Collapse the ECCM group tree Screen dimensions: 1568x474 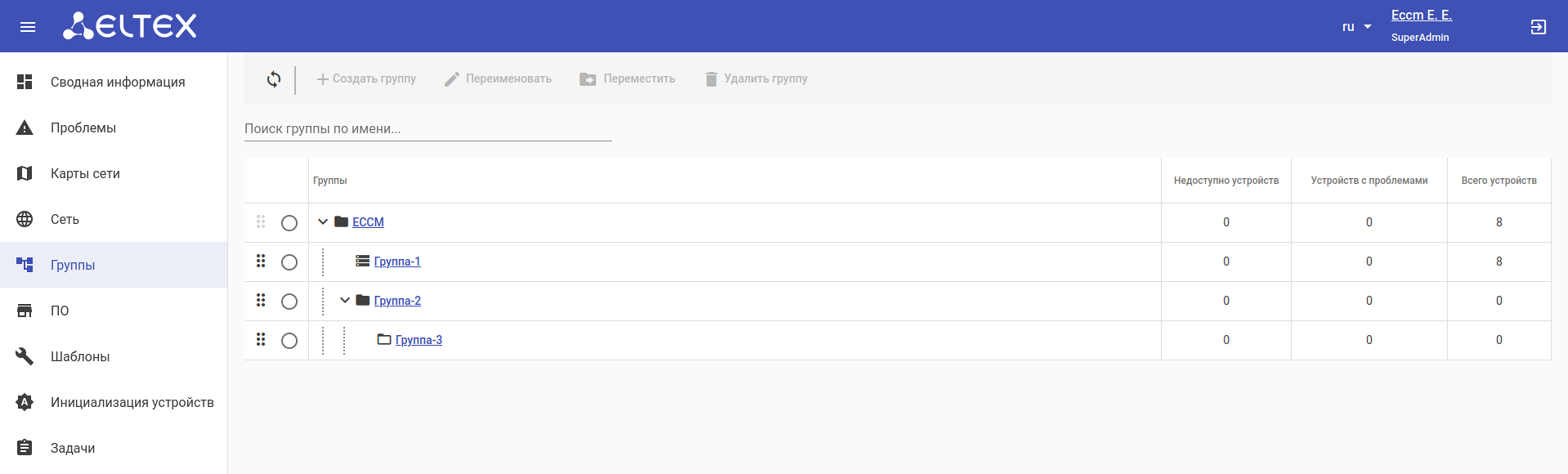[323, 222]
